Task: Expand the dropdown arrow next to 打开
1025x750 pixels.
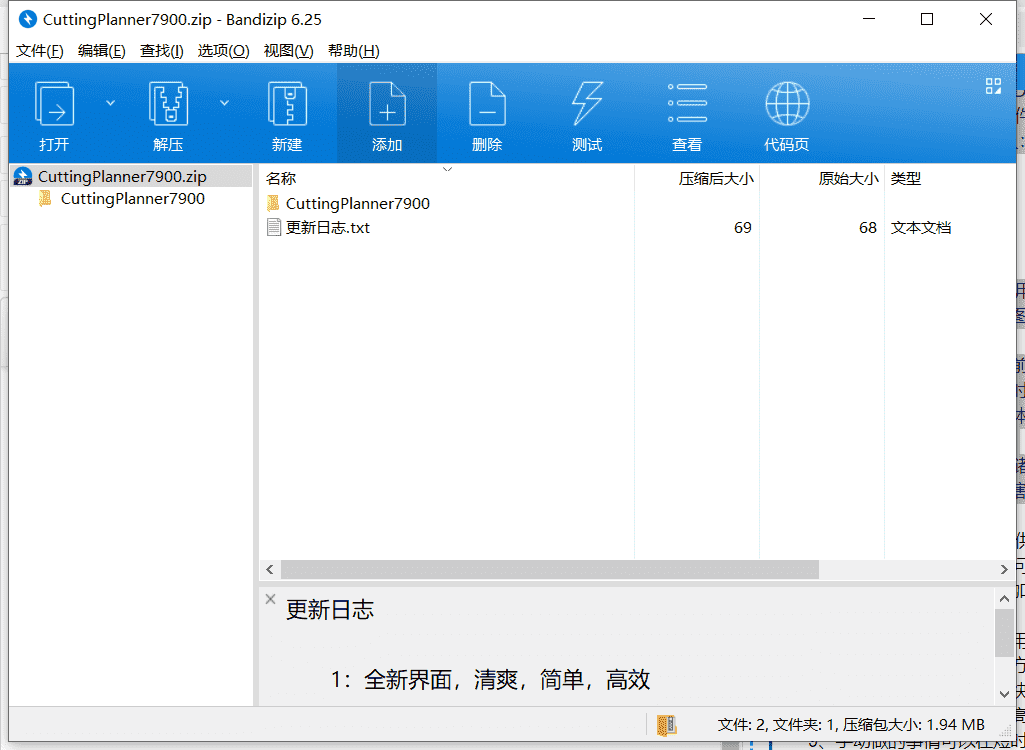Action: (x=110, y=103)
